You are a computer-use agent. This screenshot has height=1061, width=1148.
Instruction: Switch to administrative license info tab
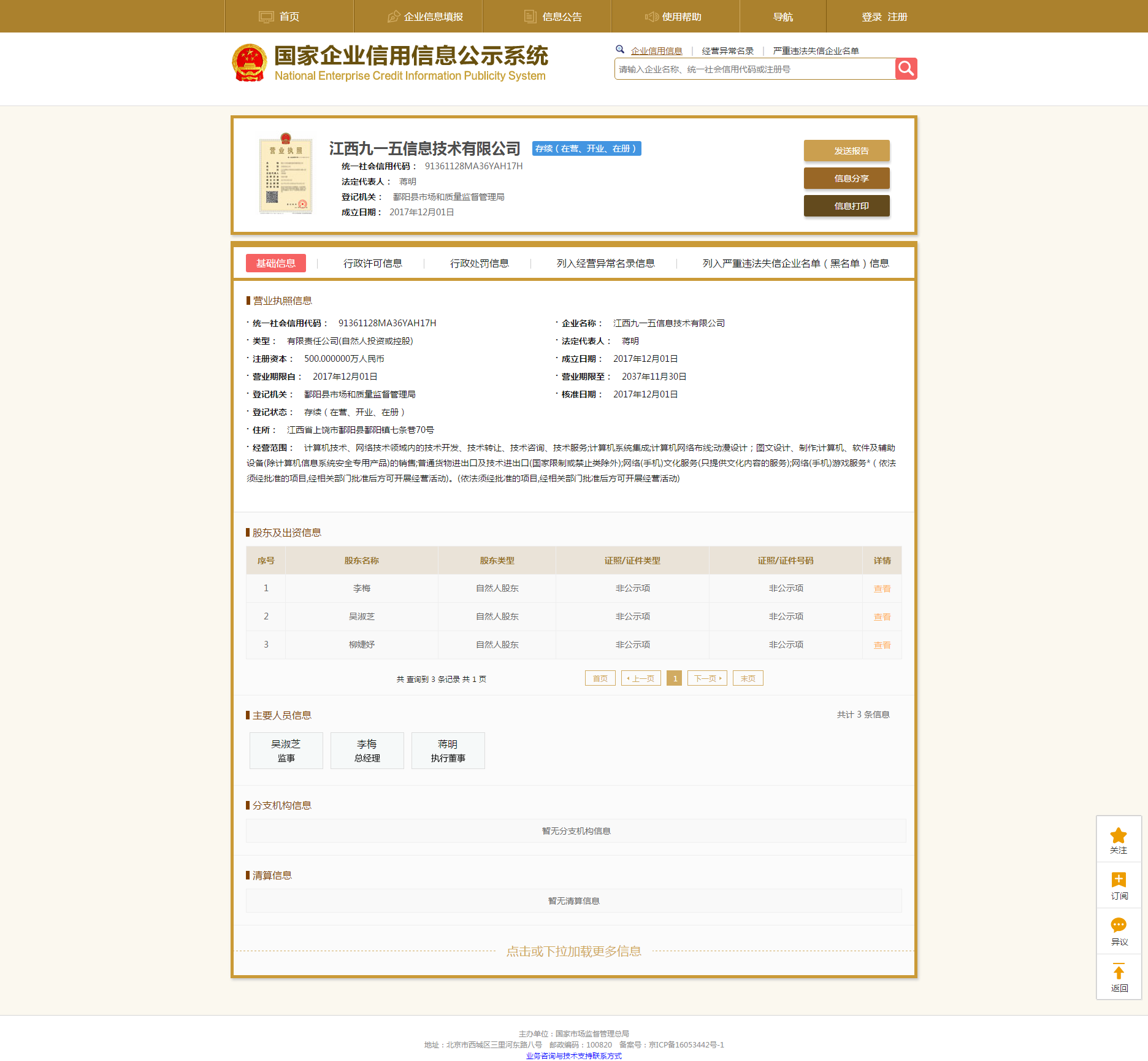click(372, 263)
